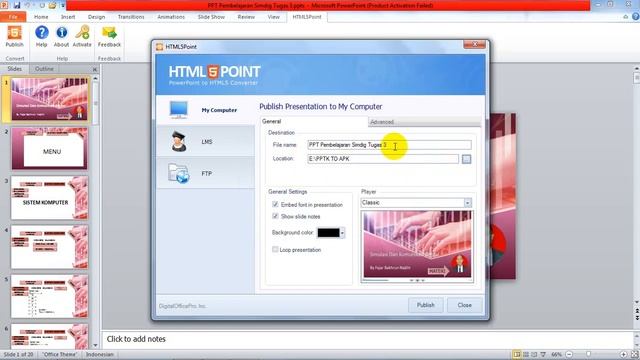Viewport: 640px width, 360px height.
Task: Click the Publish button in dialog
Action: [425, 305]
